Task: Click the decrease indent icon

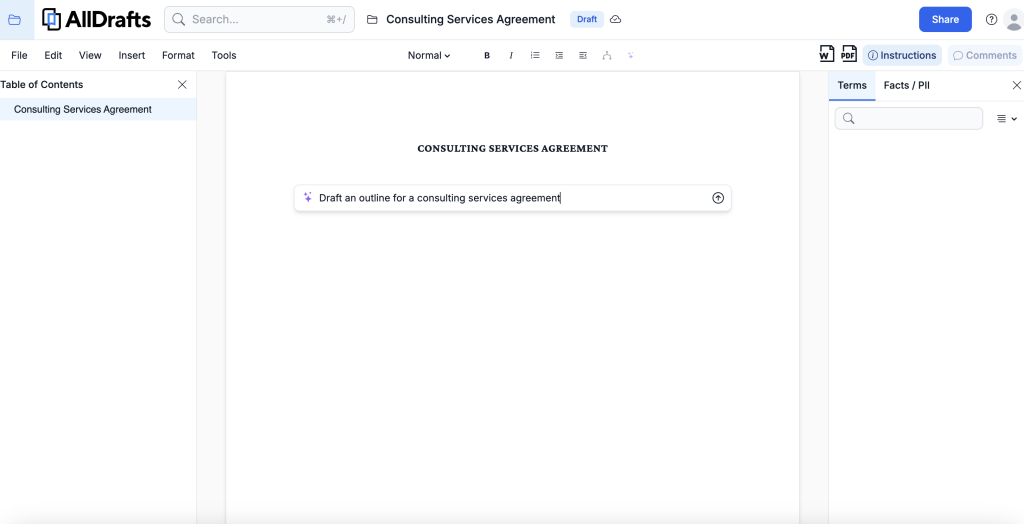Action: [583, 56]
